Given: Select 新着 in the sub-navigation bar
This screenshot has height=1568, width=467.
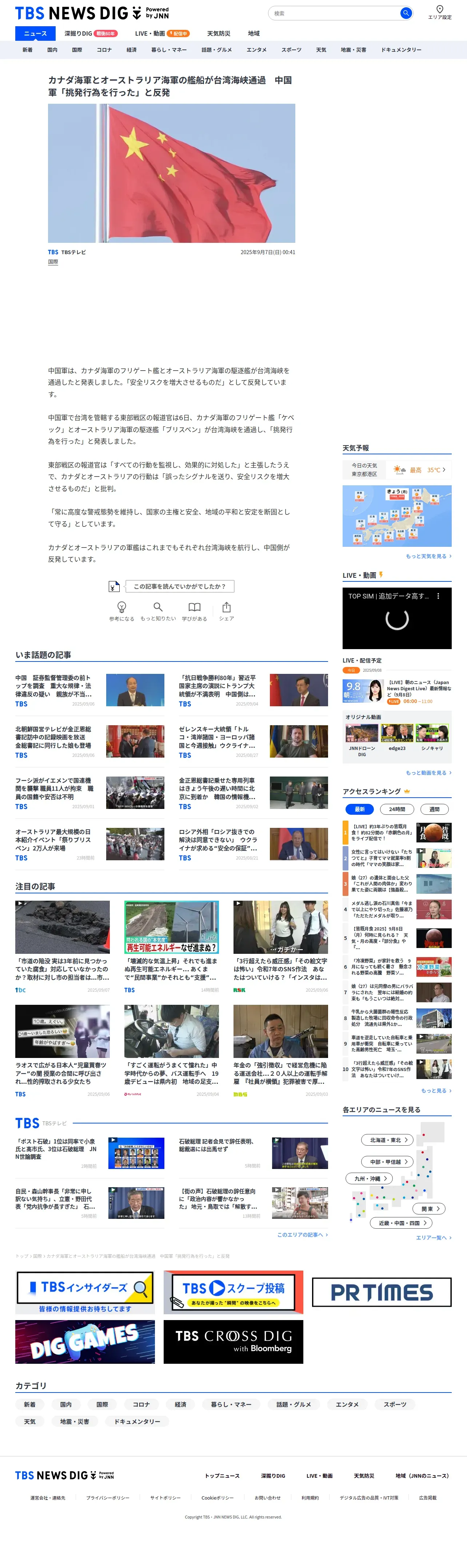Looking at the screenshot, I should [27, 50].
